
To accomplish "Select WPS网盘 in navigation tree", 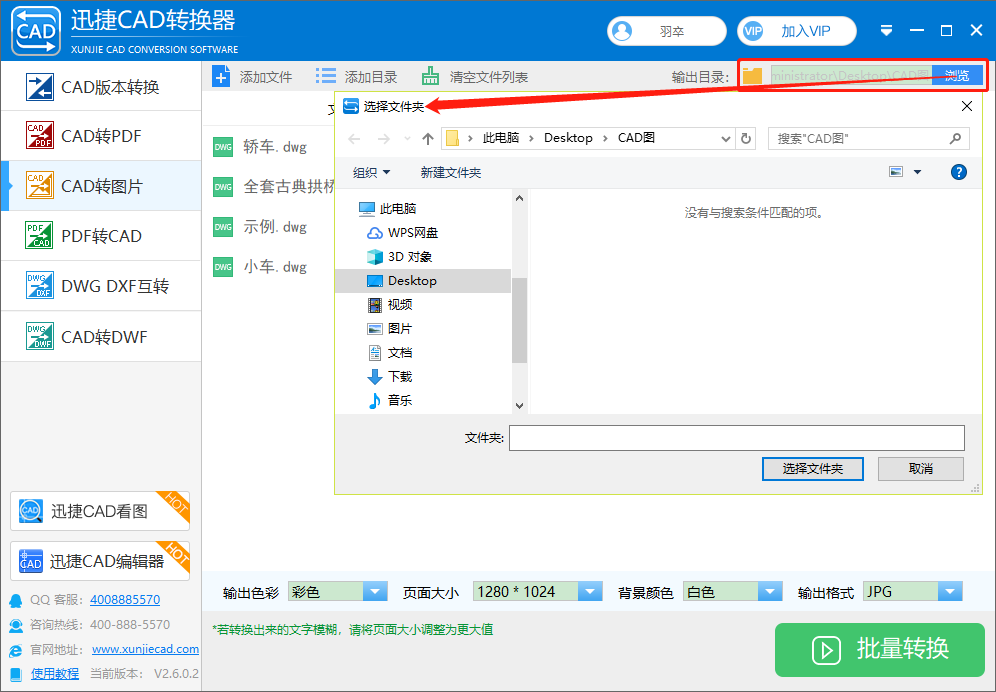I will coord(402,233).
